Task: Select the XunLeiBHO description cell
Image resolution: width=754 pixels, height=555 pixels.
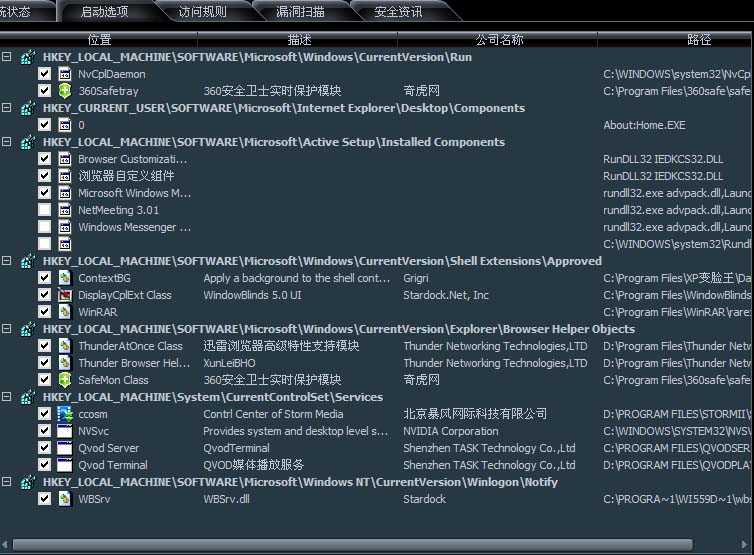Action: pyautogui.click(x=229, y=363)
